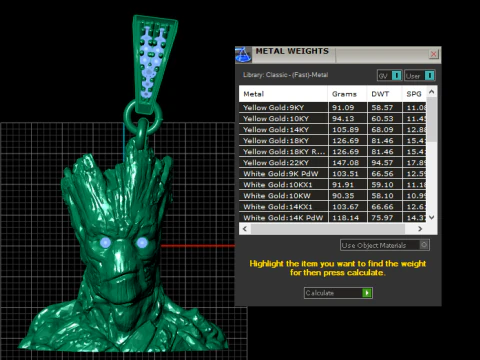This screenshot has height=360, width=480.
Task: Click the 75.97 DWT value
Action: pyautogui.click(x=382, y=218)
